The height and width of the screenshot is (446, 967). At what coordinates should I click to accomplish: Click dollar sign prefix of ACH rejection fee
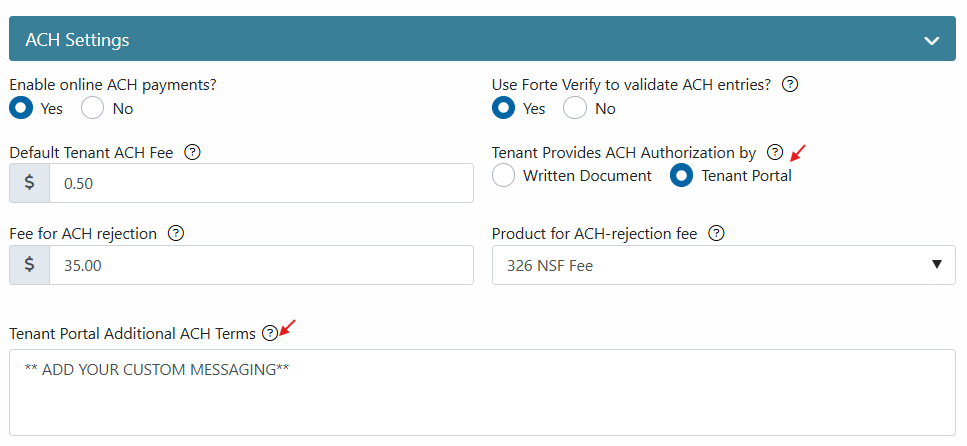[30, 265]
